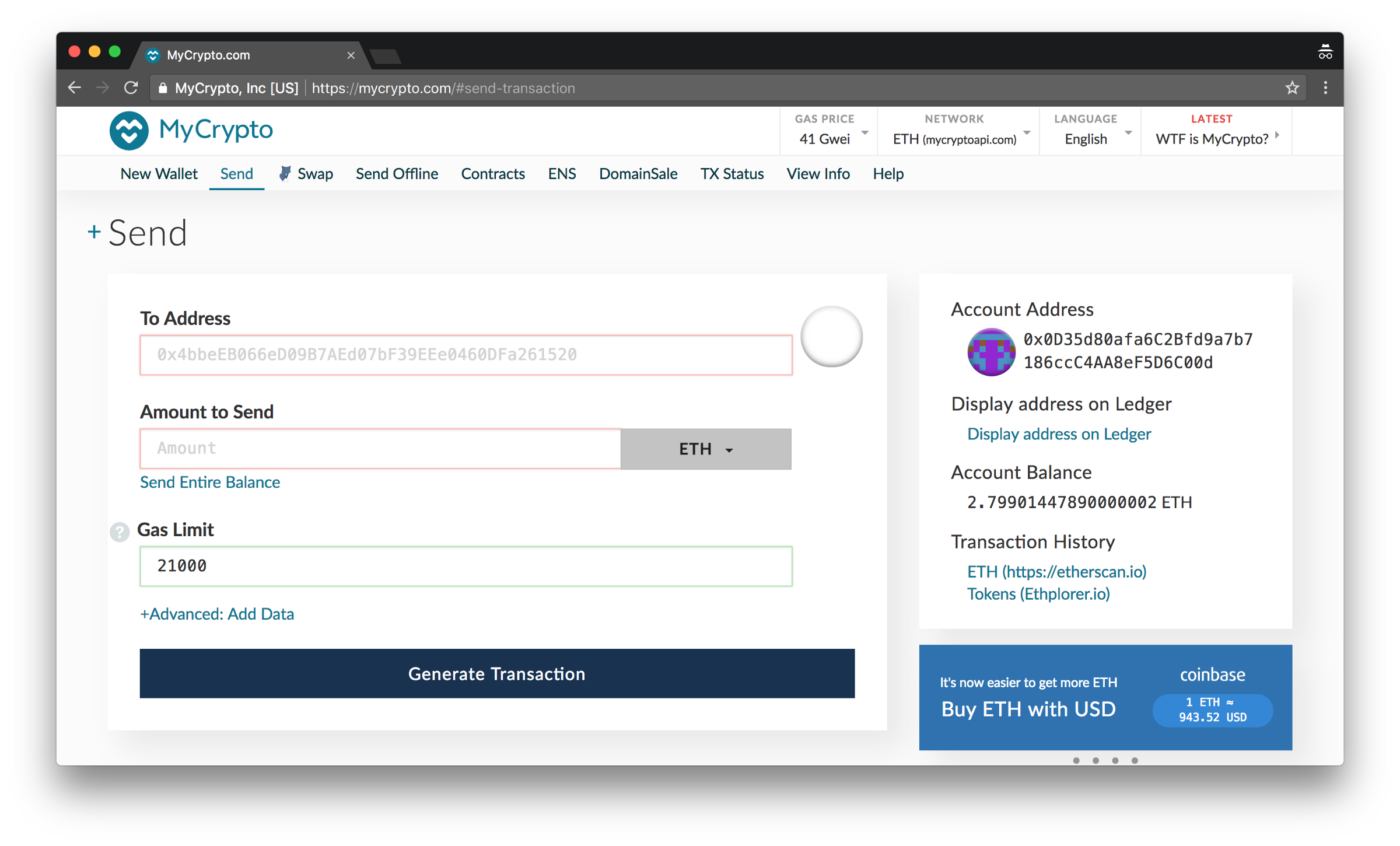
Task: Open the ETH currency unit dropdown
Action: coord(705,449)
